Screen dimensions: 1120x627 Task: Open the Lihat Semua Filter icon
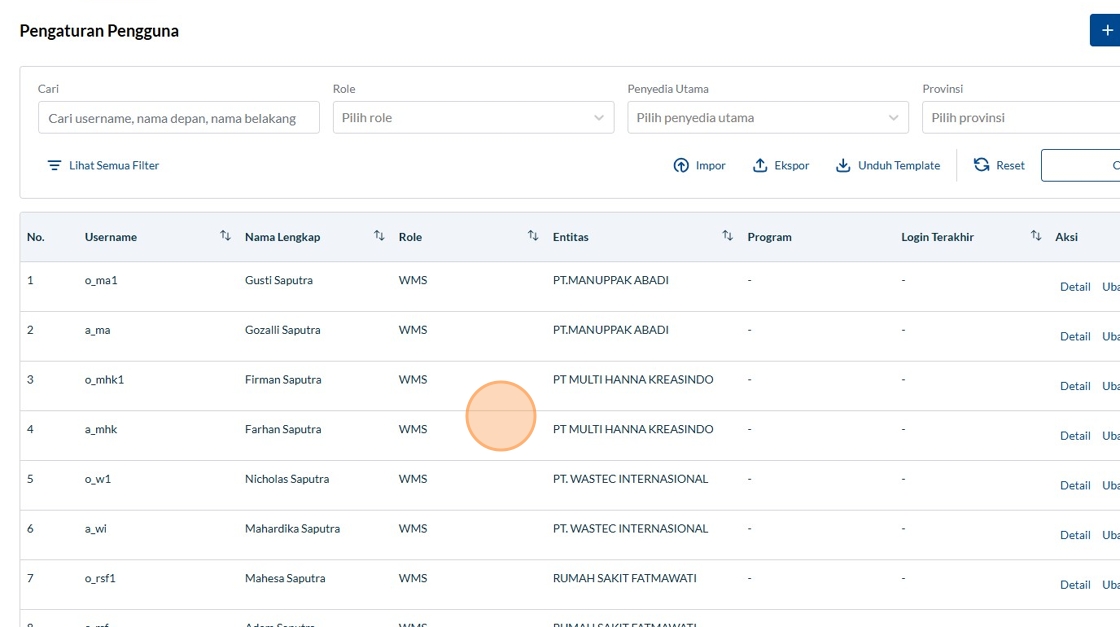pos(54,166)
